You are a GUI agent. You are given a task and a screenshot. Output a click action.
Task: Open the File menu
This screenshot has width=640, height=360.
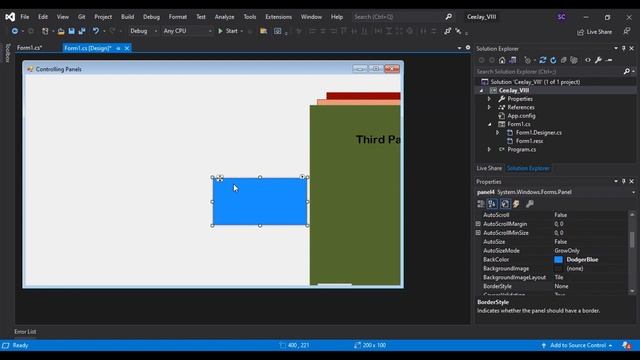coord(24,17)
